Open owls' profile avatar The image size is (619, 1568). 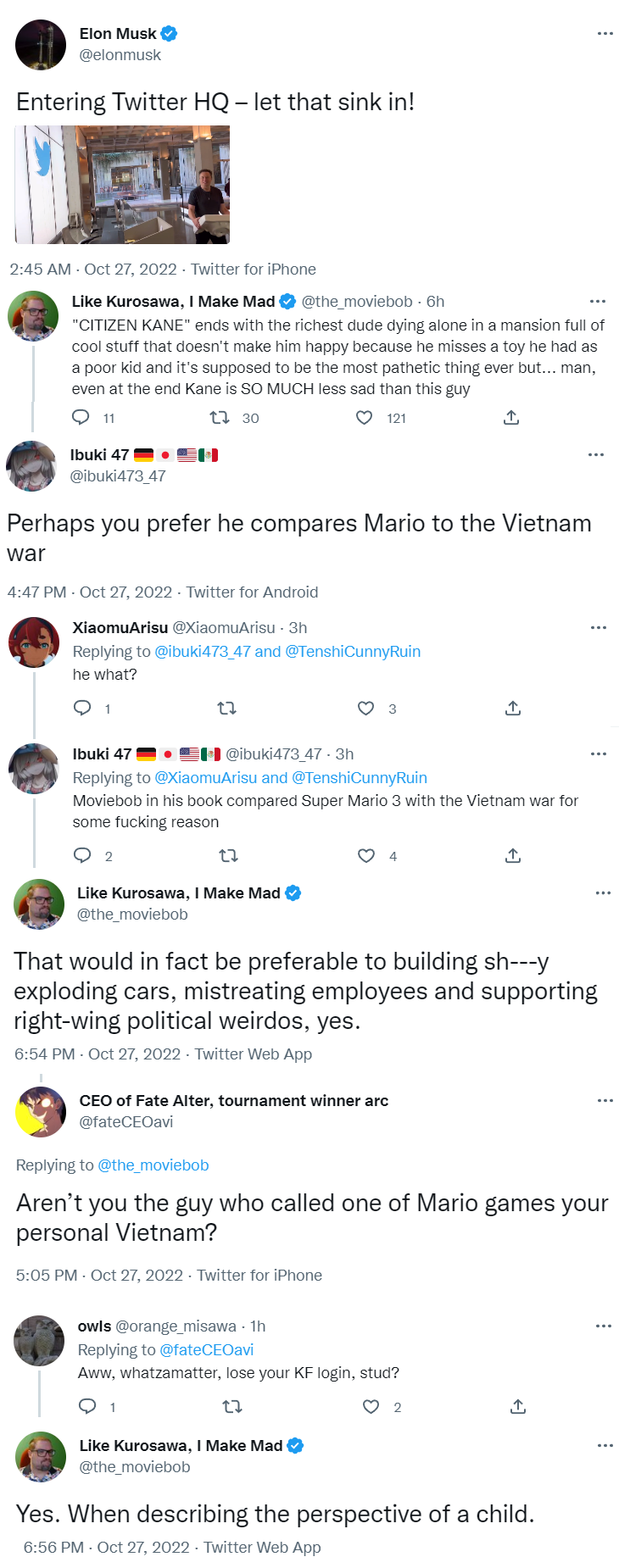click(x=39, y=1341)
